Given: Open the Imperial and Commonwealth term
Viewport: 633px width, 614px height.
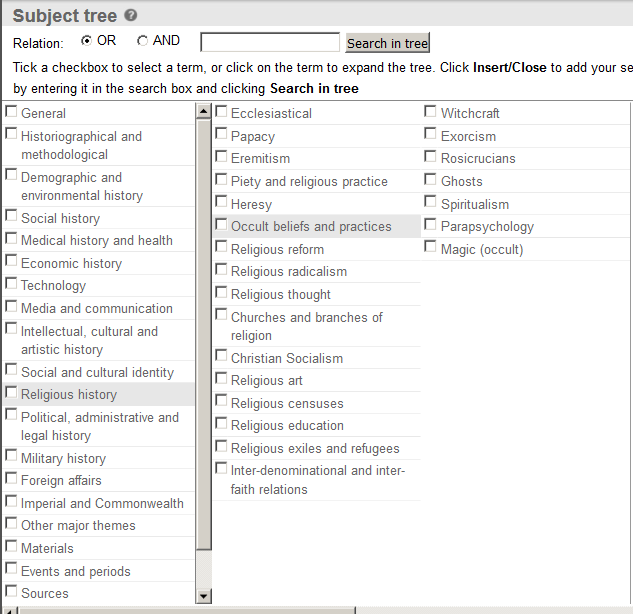Looking at the screenshot, I should [102, 503].
